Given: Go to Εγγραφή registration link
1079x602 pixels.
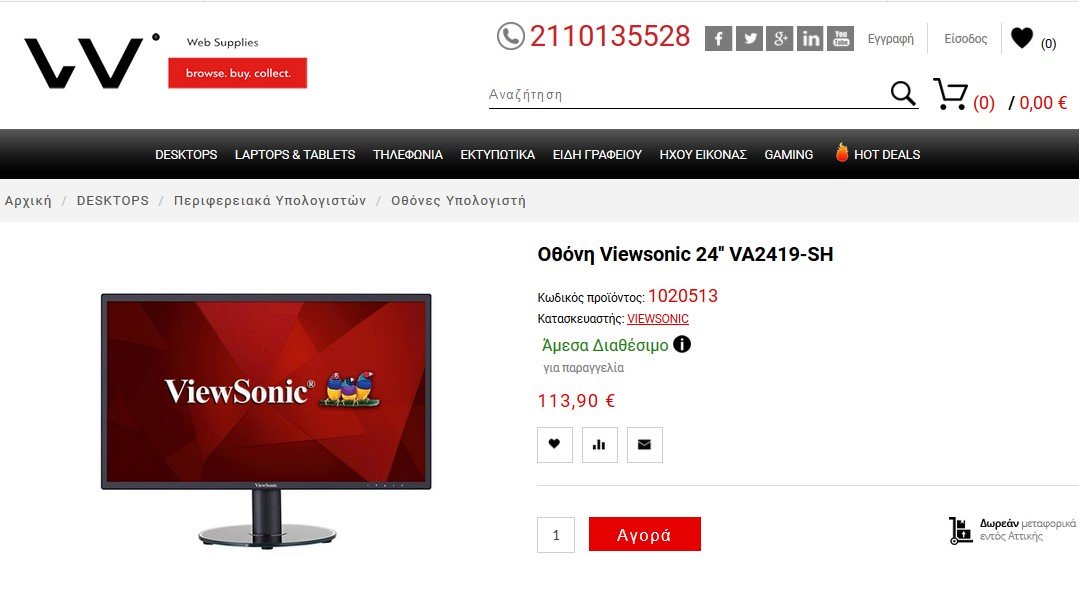Looking at the screenshot, I should (890, 39).
